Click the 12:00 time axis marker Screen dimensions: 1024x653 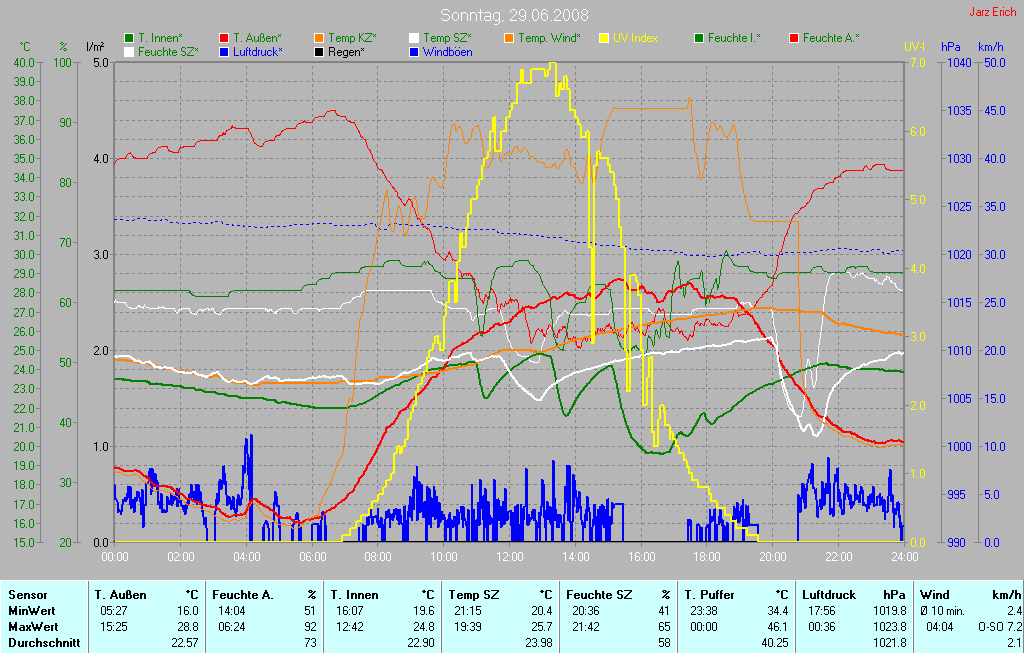click(x=510, y=557)
